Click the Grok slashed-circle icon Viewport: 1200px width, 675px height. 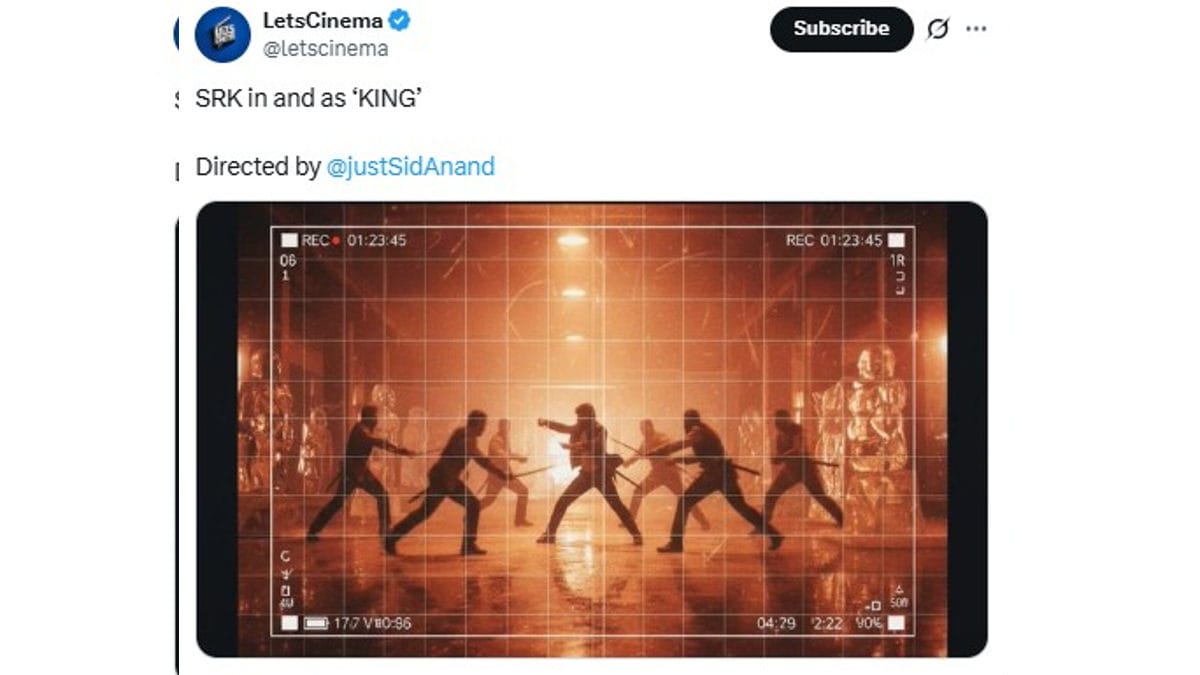pyautogui.click(x=937, y=29)
